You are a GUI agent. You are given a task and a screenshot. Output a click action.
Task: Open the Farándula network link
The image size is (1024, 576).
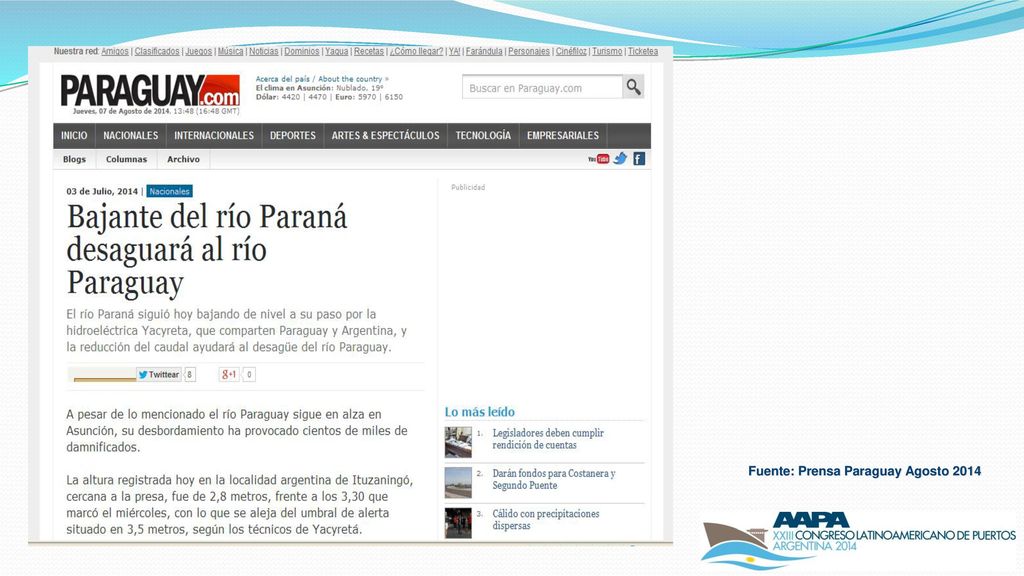point(485,51)
